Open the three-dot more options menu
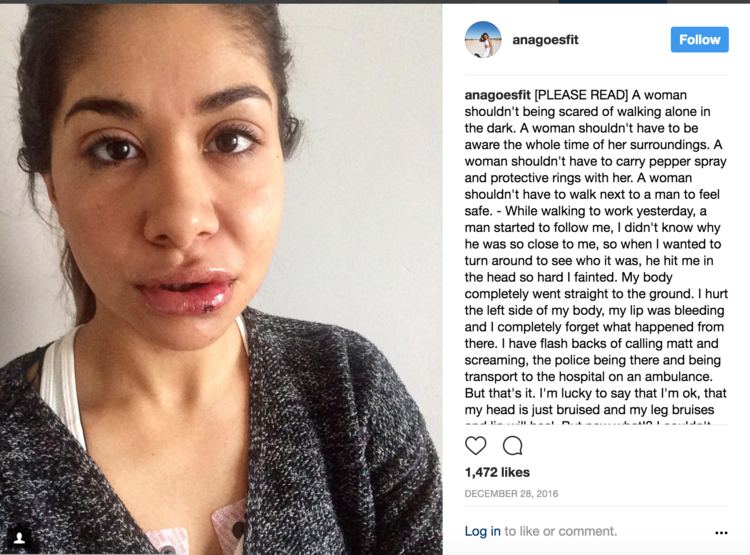The width and height of the screenshot is (750, 555). coord(721,533)
